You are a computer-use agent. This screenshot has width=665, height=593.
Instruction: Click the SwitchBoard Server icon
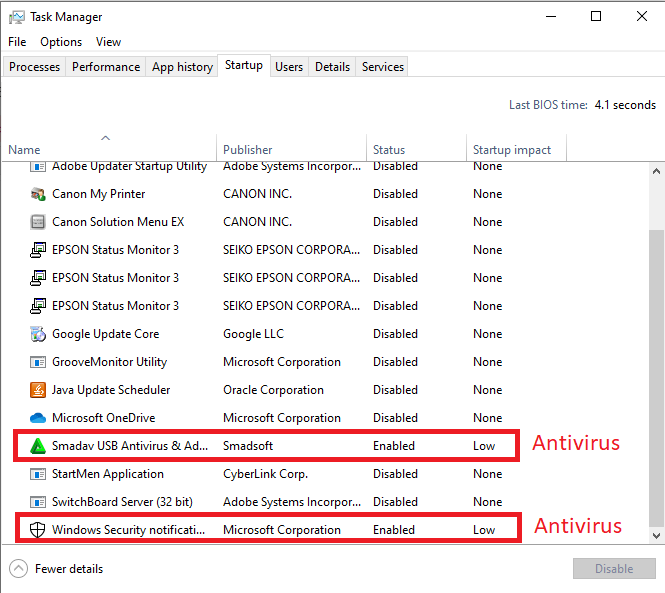tap(38, 502)
